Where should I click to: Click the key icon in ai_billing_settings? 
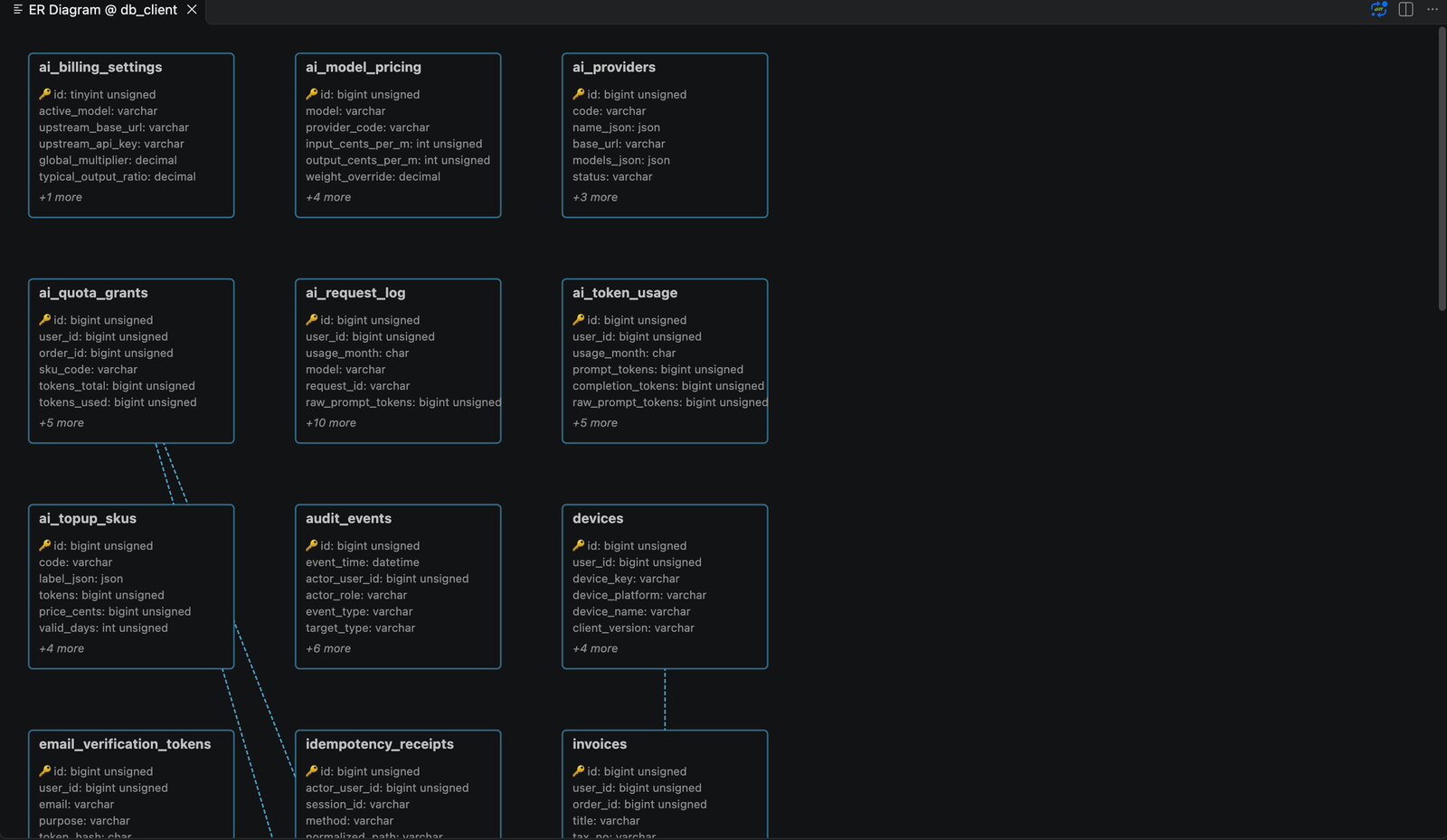[x=44, y=94]
